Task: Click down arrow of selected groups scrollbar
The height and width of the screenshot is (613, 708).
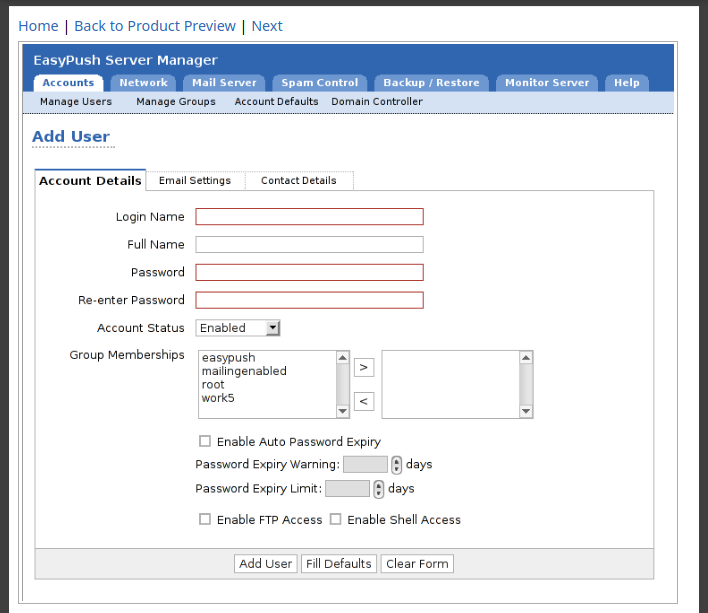Action: tap(526, 411)
